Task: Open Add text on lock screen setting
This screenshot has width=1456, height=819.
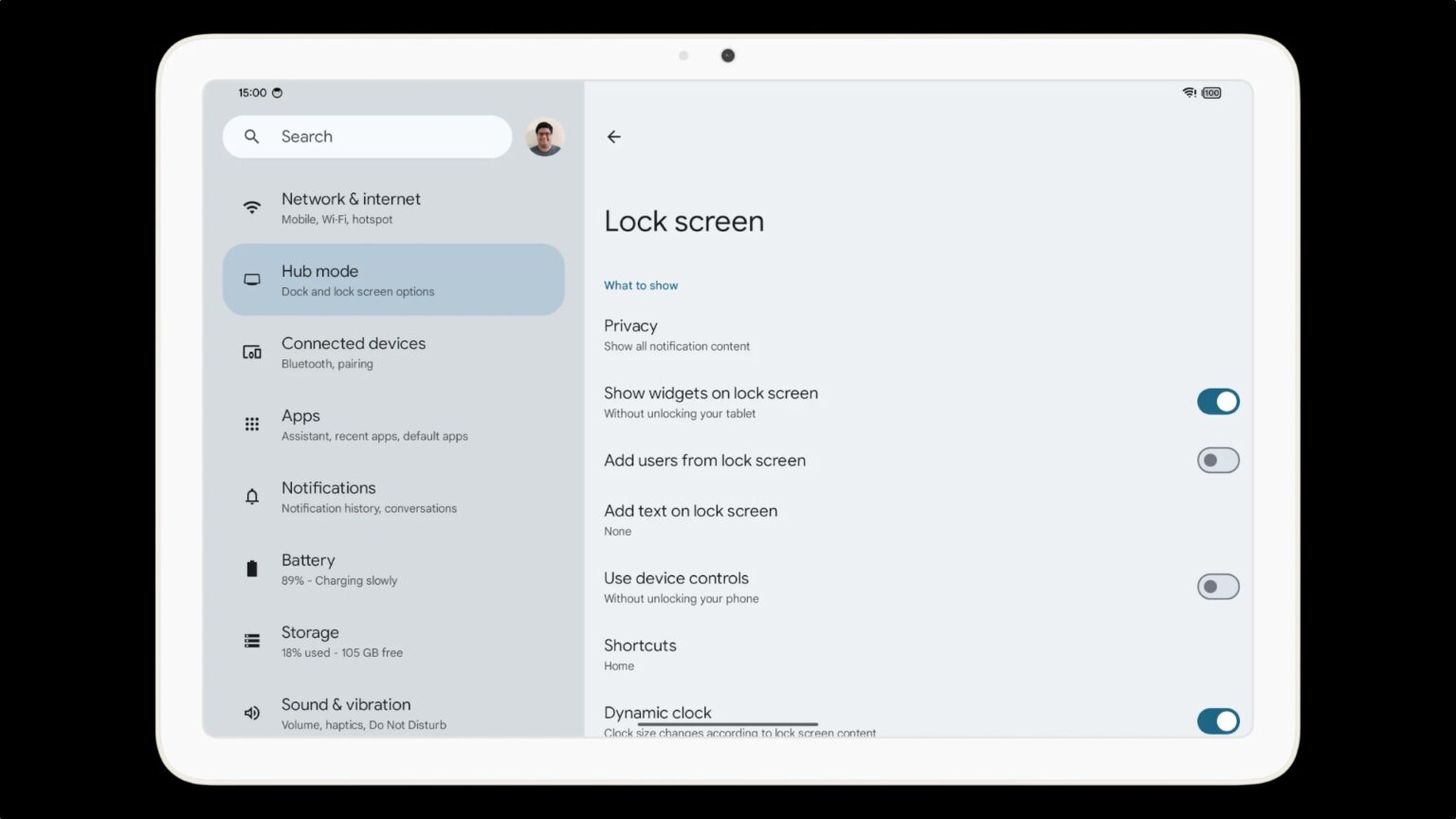Action: point(691,519)
